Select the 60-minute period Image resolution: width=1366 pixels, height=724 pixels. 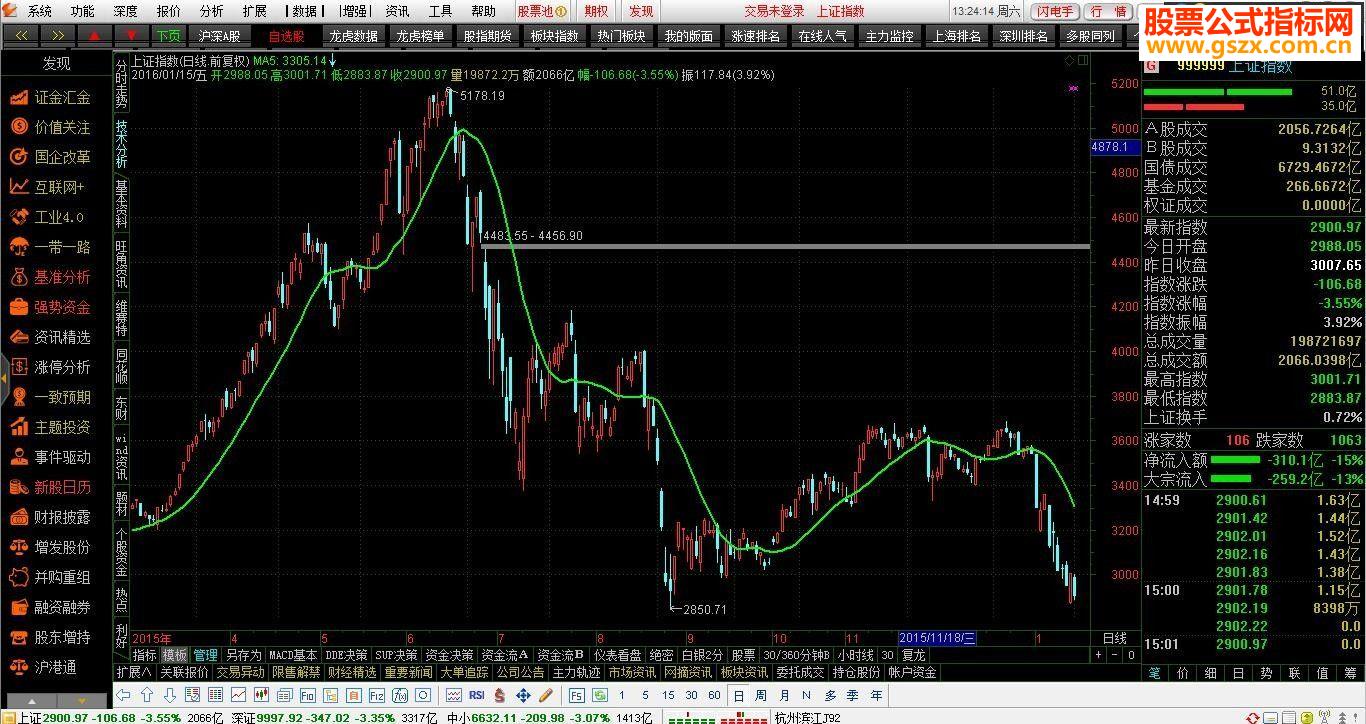coord(714,695)
